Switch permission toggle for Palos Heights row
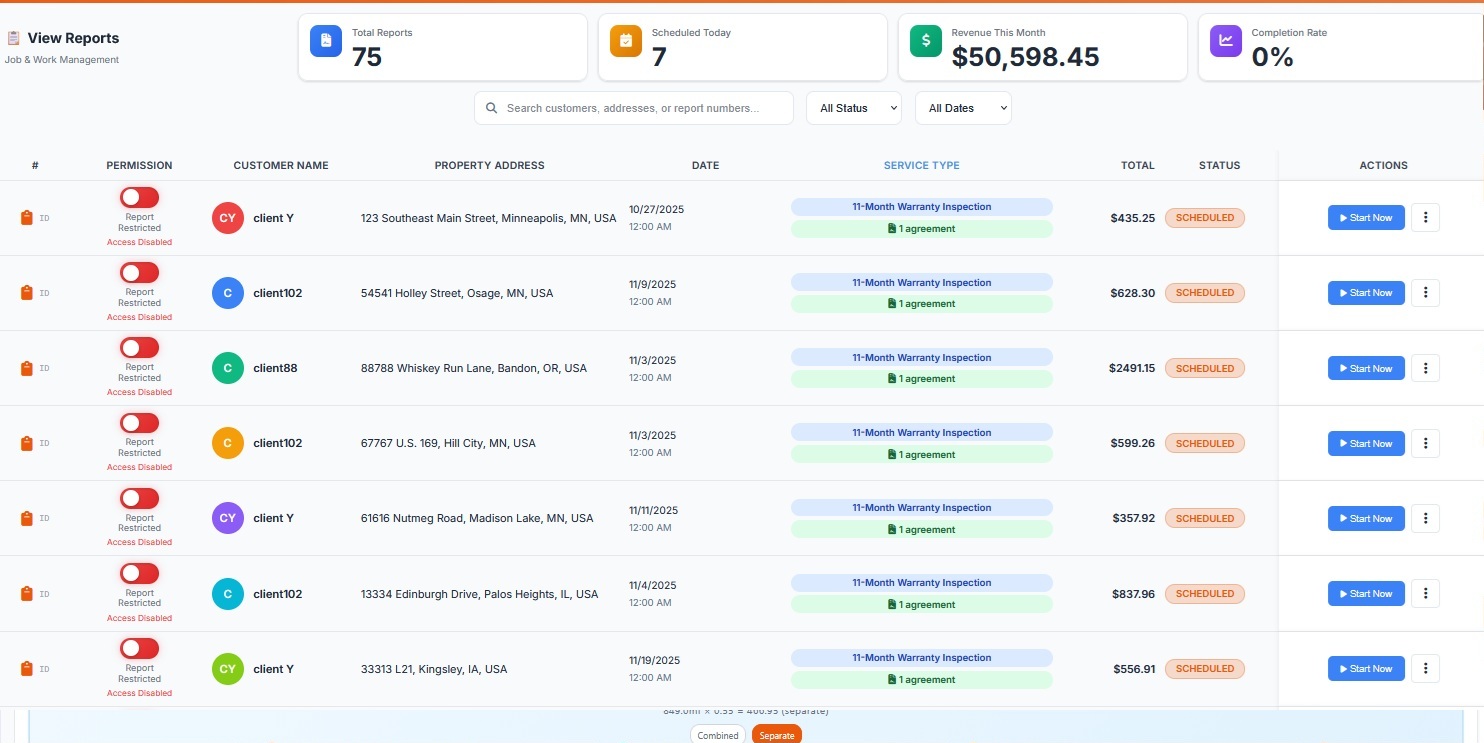This screenshot has width=1484, height=743. pyautogui.click(x=139, y=573)
